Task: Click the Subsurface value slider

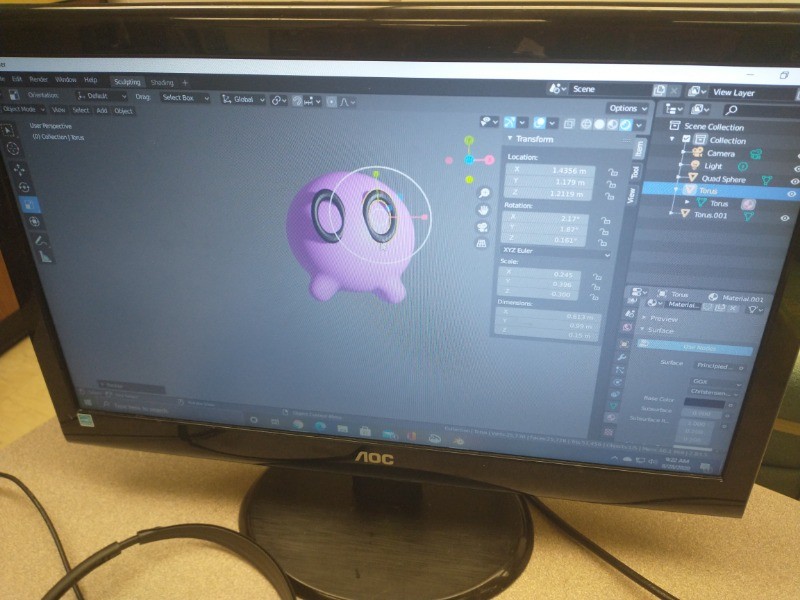Action: point(702,413)
